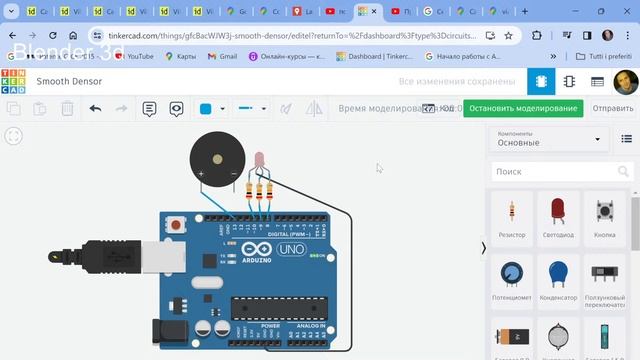Open the circuit view tab
Image resolution: width=640 pixels, height=360 pixels.
pos(541,81)
